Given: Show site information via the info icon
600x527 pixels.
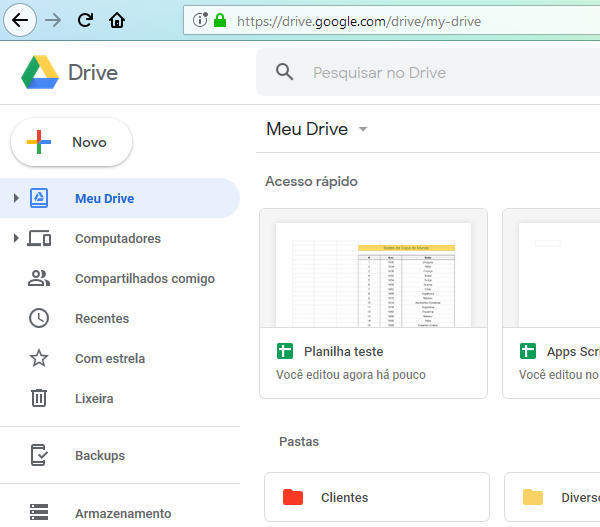Looking at the screenshot, I should point(200,20).
